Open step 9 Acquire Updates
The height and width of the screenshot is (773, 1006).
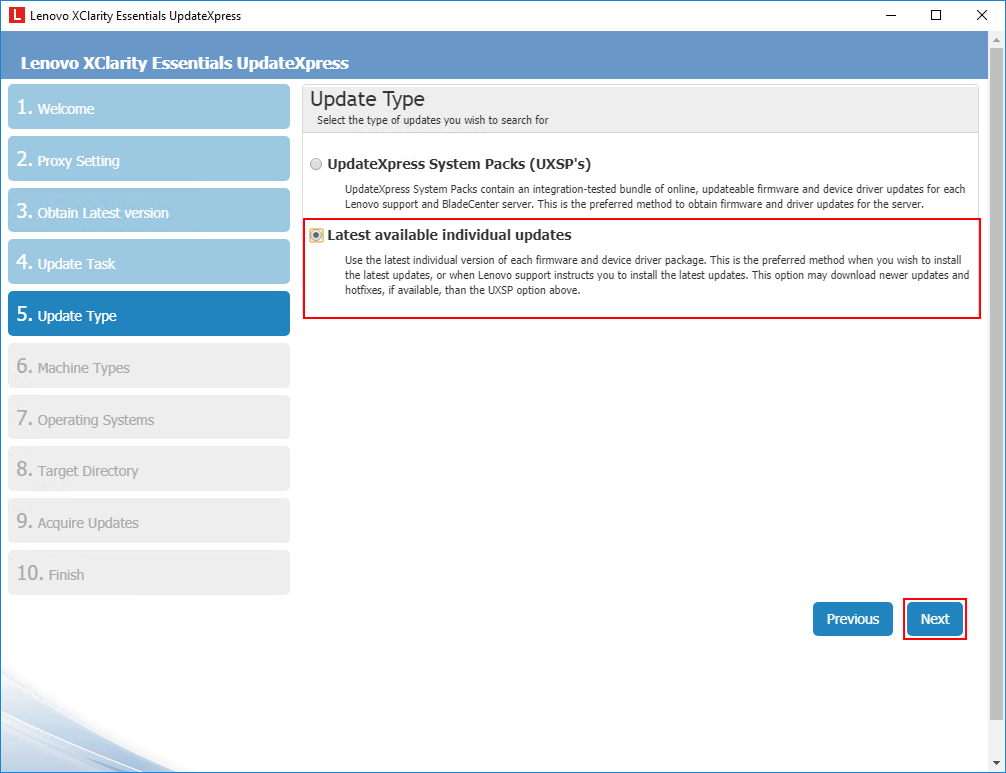tap(149, 521)
